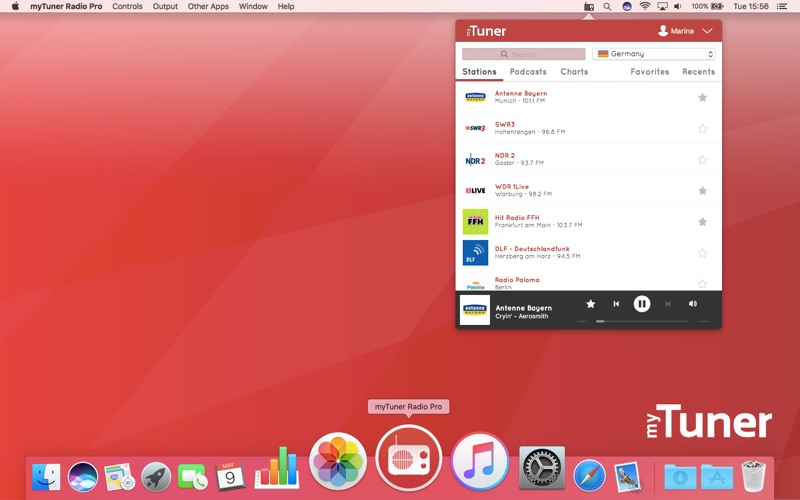Click 'Cryin' - Aerosmith' track title
Image resolution: width=800 pixels, height=500 pixels.
point(521,317)
